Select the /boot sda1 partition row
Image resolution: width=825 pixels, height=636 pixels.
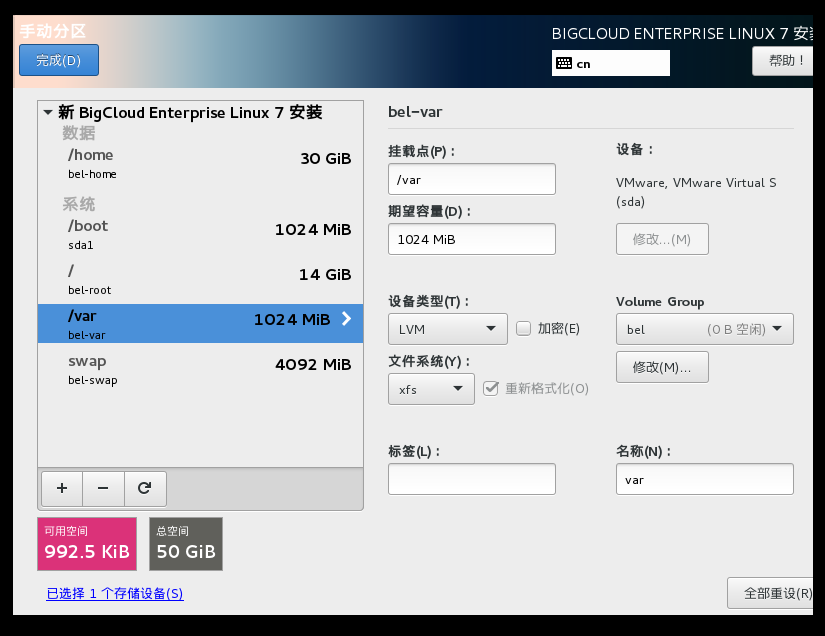click(200, 234)
